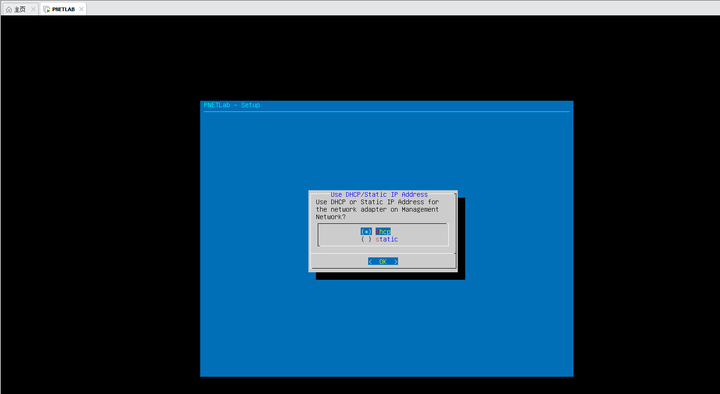
Task: Close the PNETLAB tab
Action: coord(81,9)
